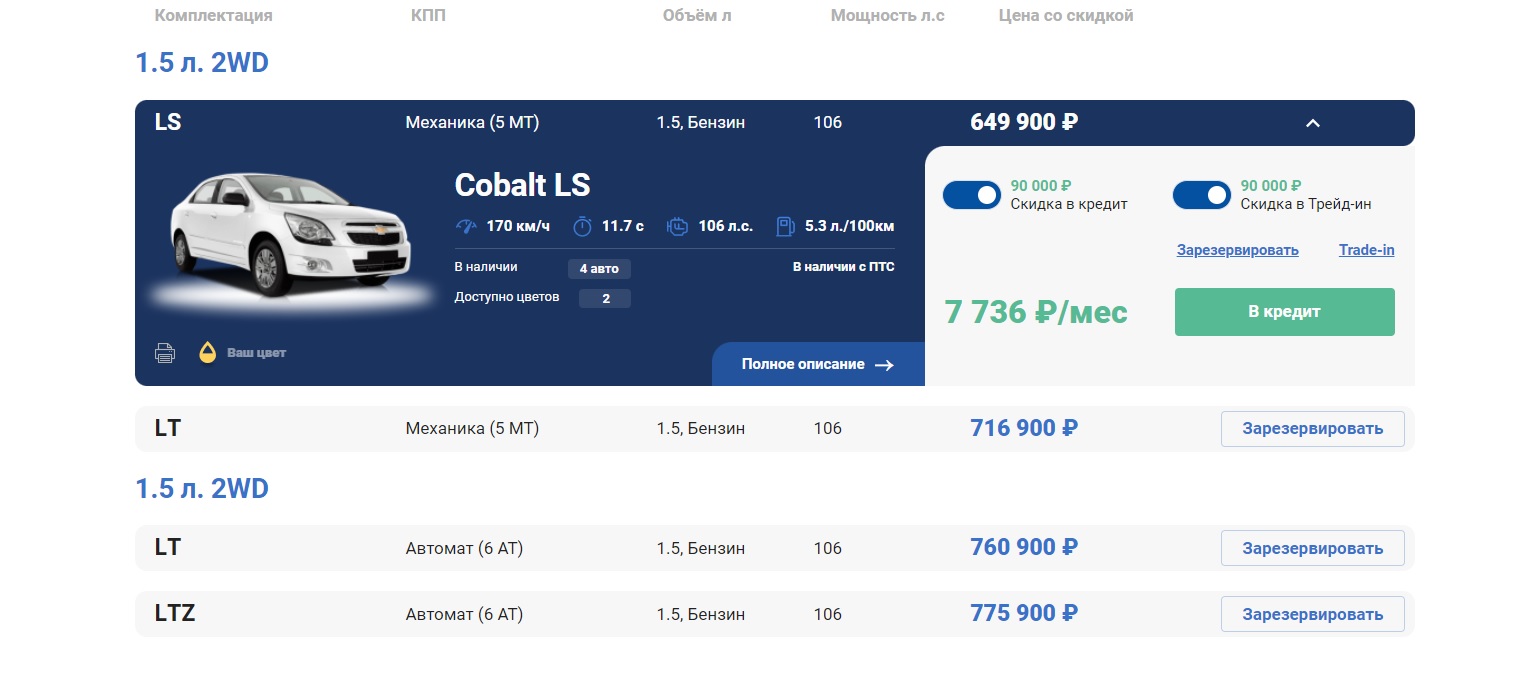The height and width of the screenshot is (687, 1527).
Task: Click the 7 736 ₽/мес payment text
Action: (x=1036, y=312)
